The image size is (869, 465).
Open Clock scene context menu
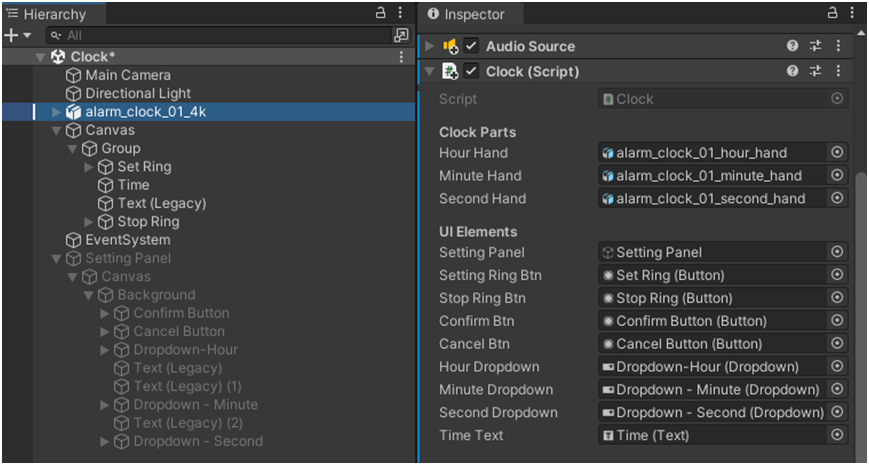(x=401, y=57)
